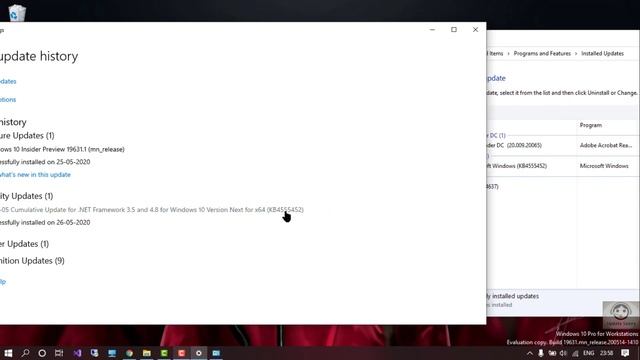
Task: Click 'Adobe Acrobat Rea...' program cell
Action: pos(606,145)
